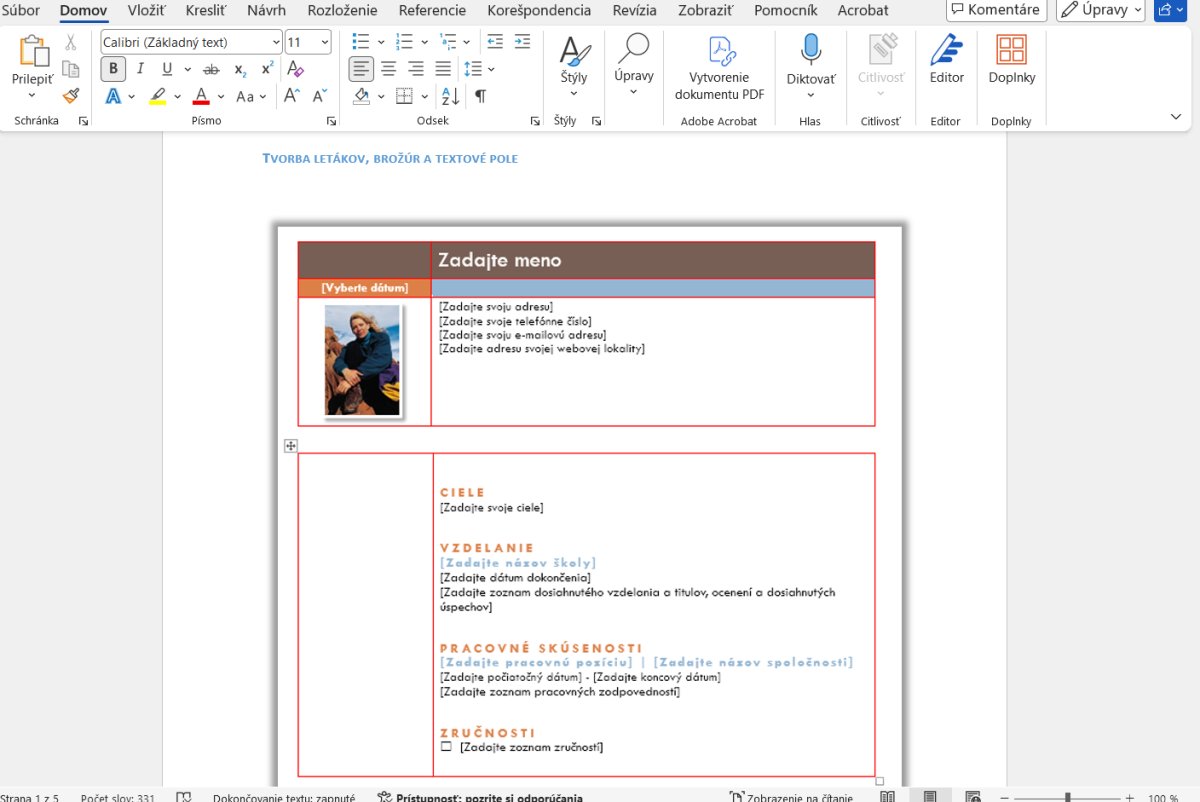Open Doplnky add-ins icon
The image size is (1200, 802).
[1011, 60]
